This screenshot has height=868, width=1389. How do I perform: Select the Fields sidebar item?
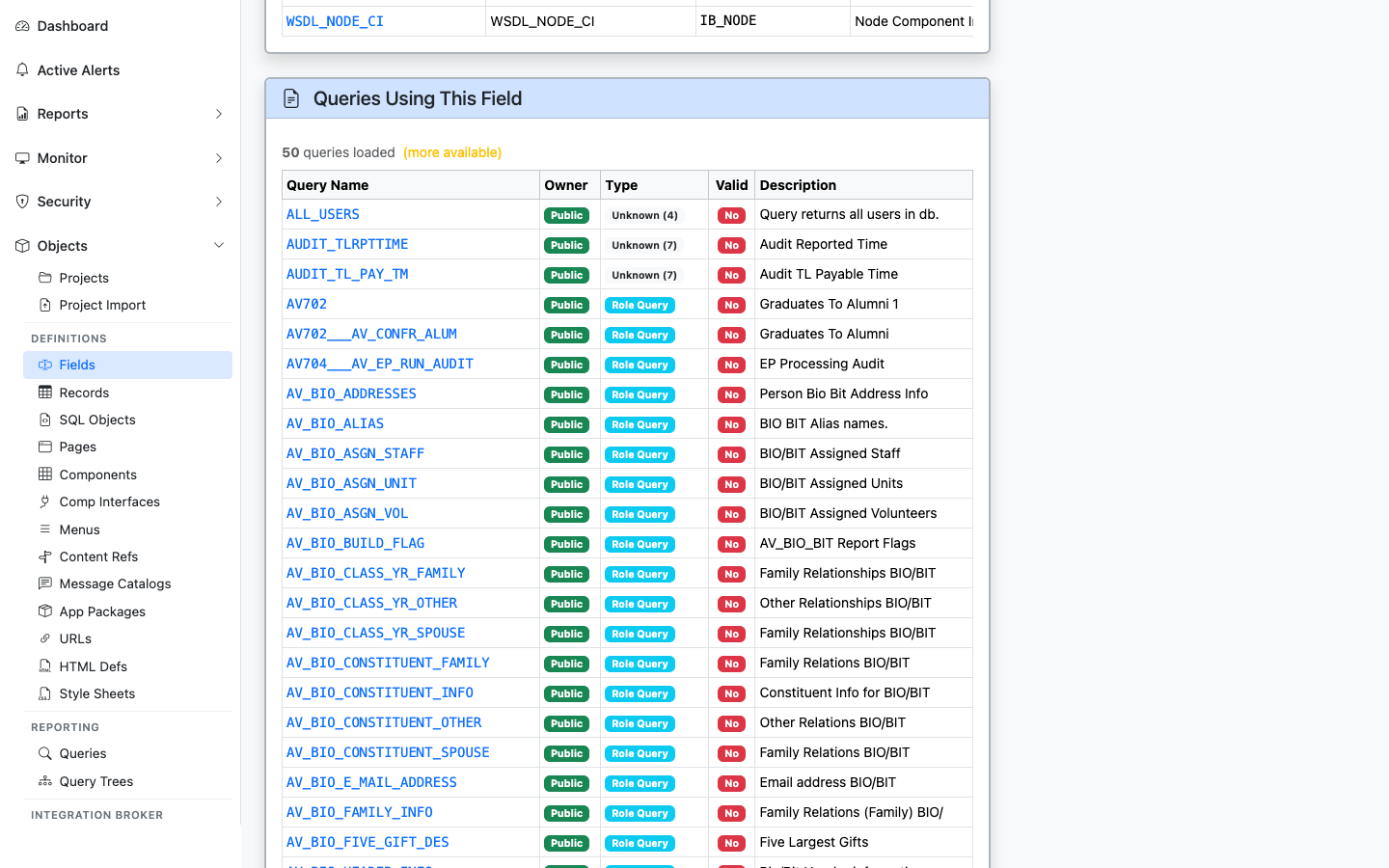point(127,365)
